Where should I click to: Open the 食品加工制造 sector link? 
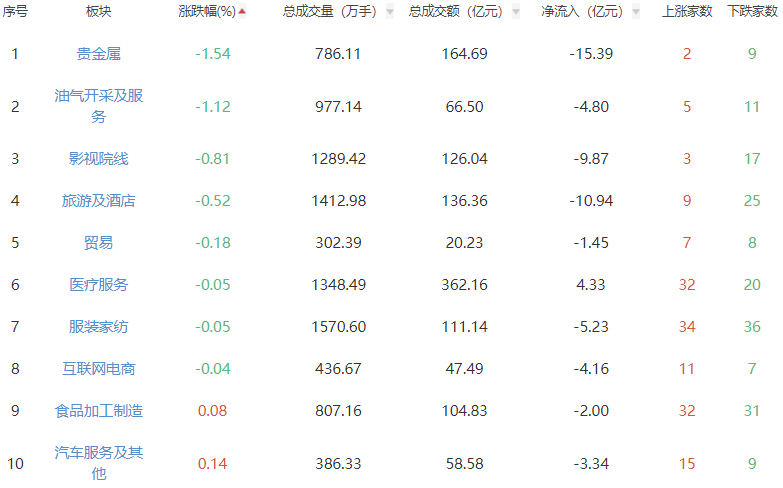click(x=99, y=410)
